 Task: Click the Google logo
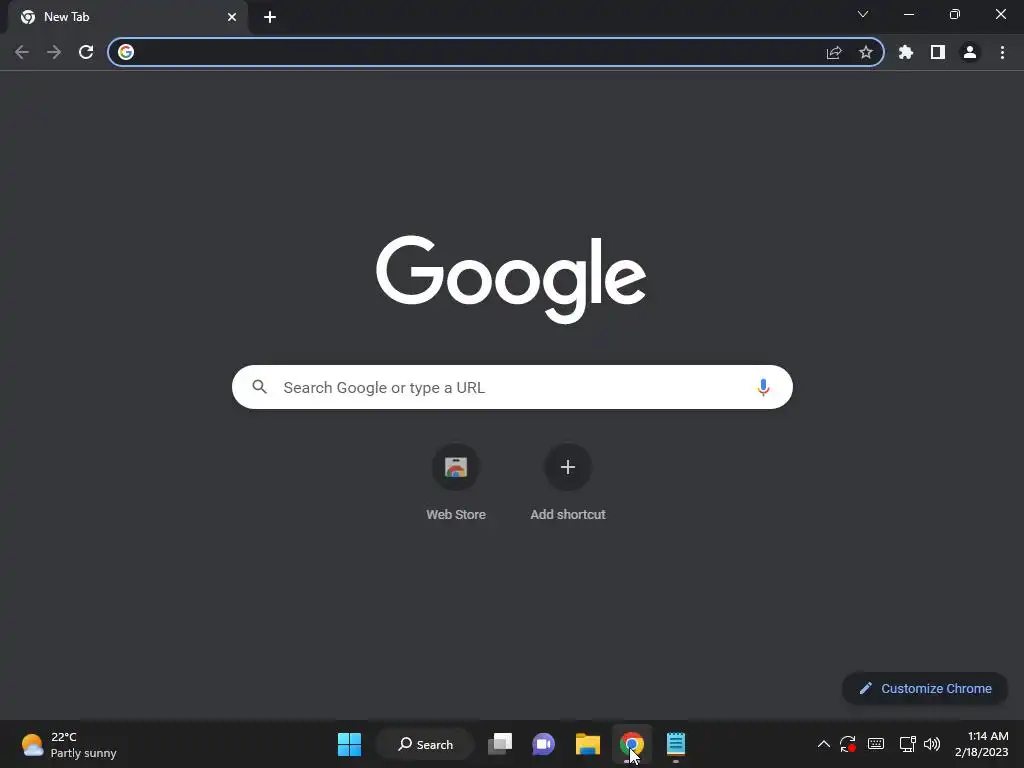click(511, 279)
